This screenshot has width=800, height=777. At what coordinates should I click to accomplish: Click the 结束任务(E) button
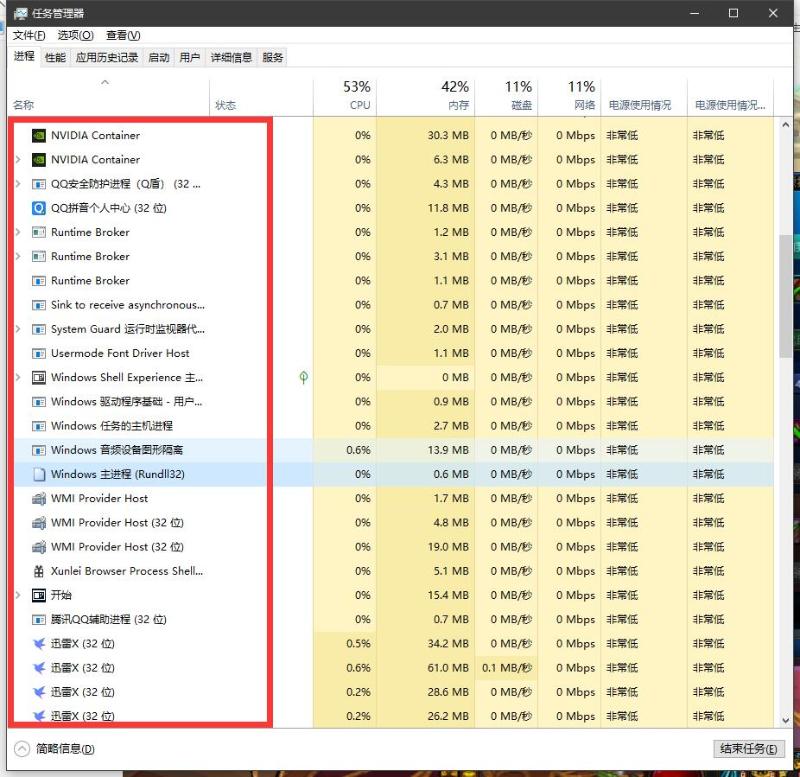tap(748, 749)
